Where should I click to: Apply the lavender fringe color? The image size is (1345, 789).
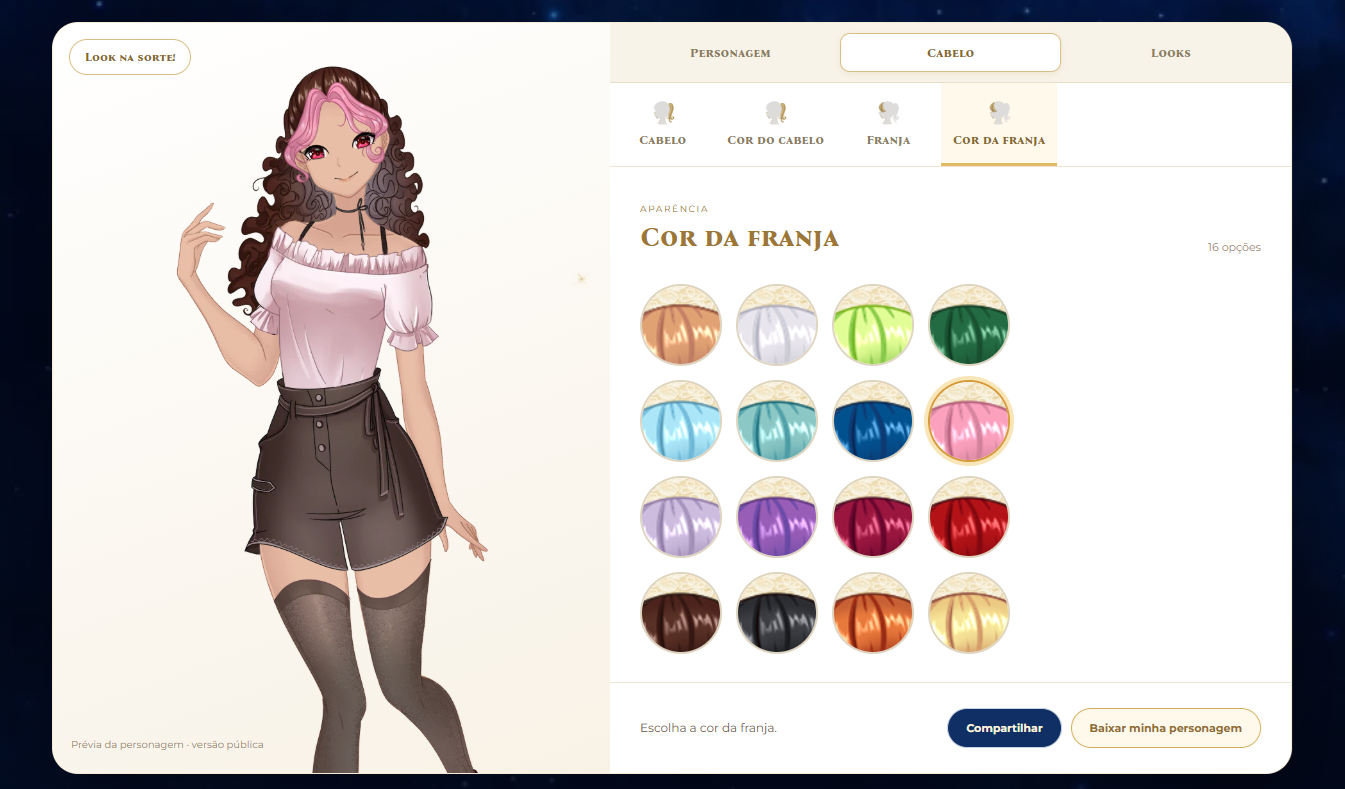coord(681,517)
